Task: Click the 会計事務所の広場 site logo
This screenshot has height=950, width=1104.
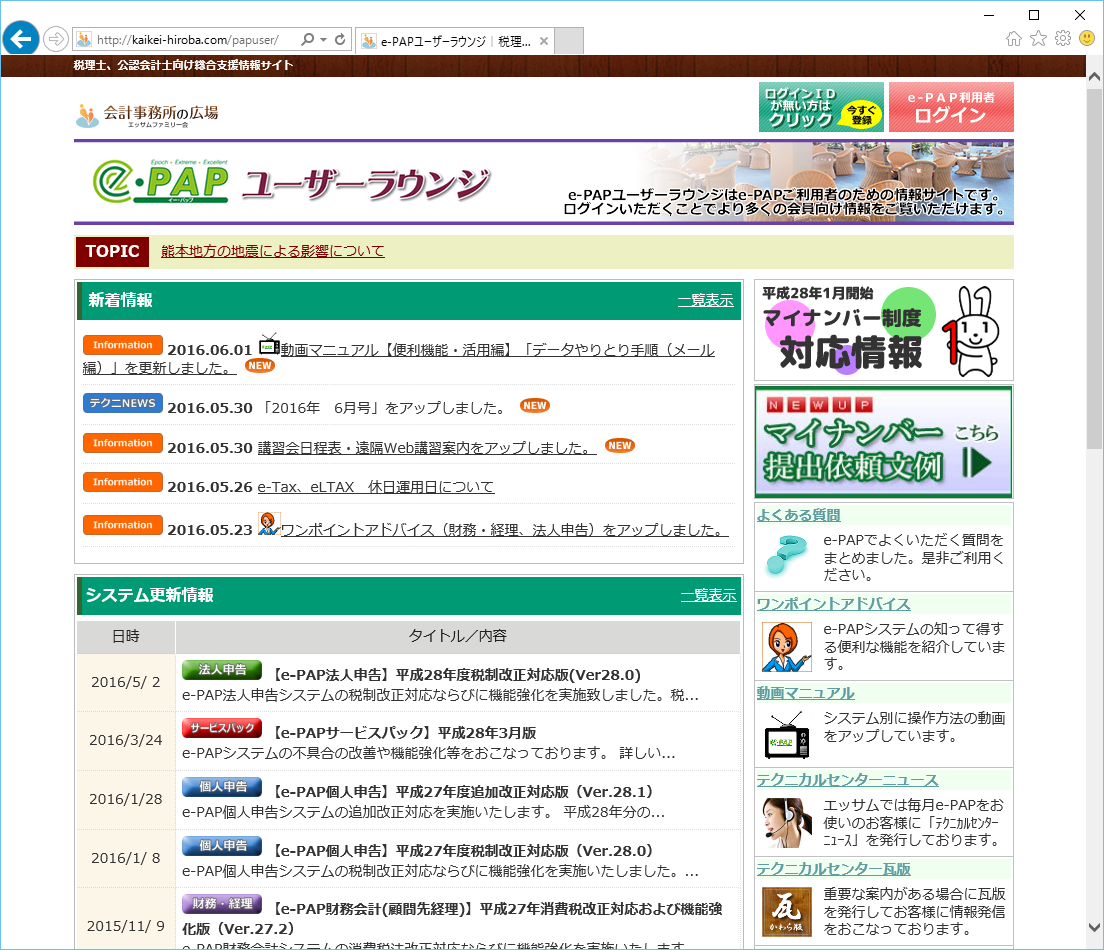Action: [147, 115]
